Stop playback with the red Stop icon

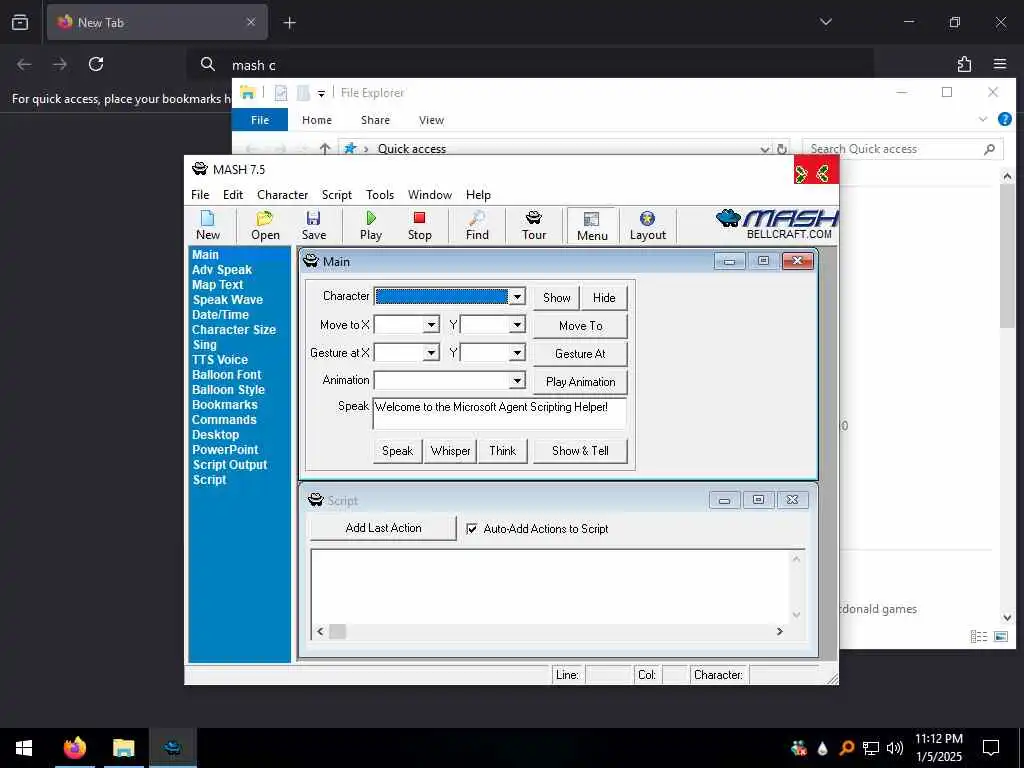pos(419,225)
